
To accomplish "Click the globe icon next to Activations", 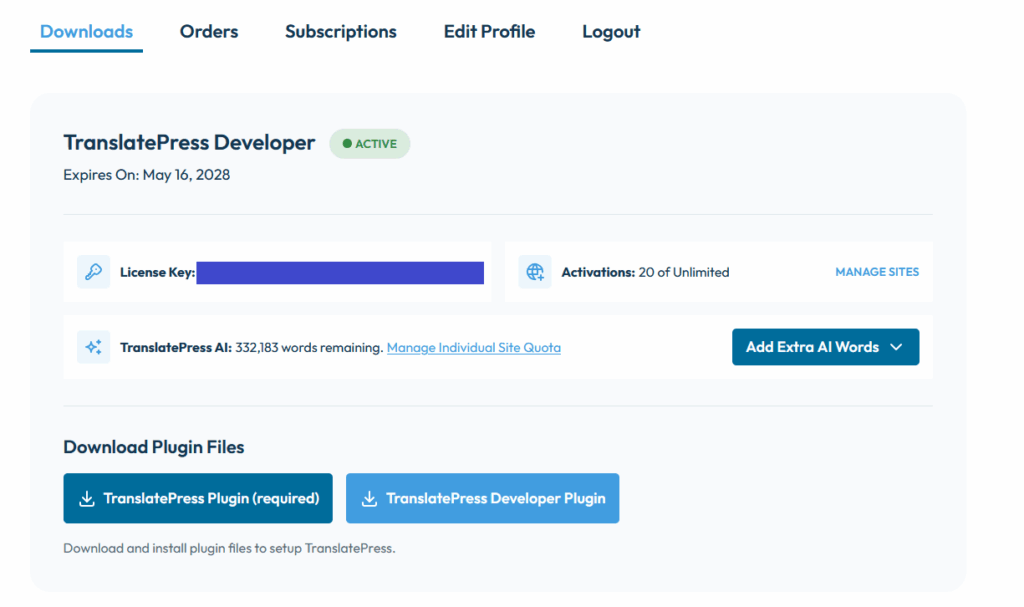I will point(535,272).
